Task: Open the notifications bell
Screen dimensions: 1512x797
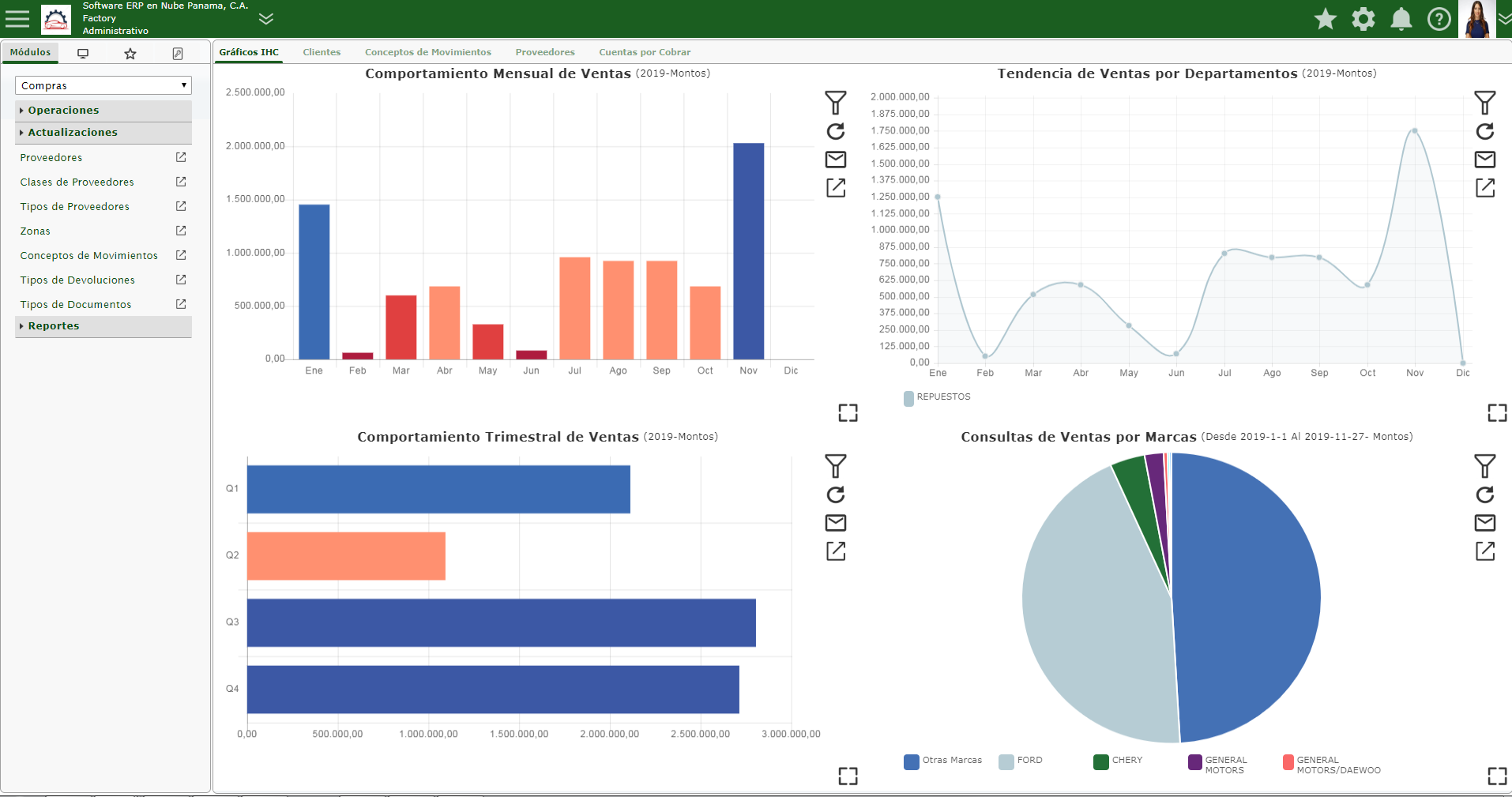Action: 1401,19
